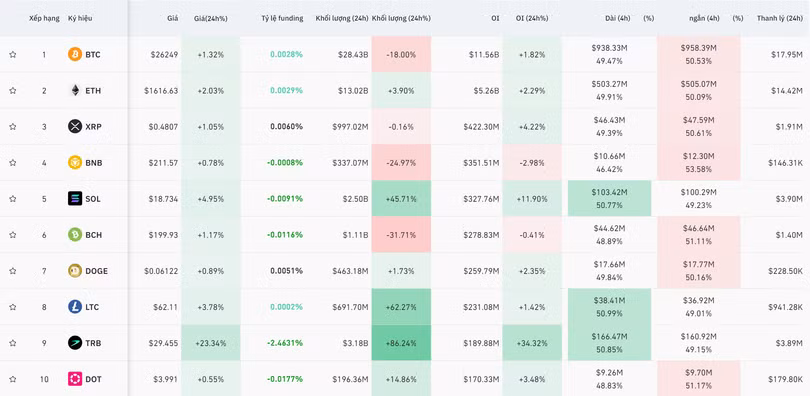Open the DOGE symbol link

[97, 271]
